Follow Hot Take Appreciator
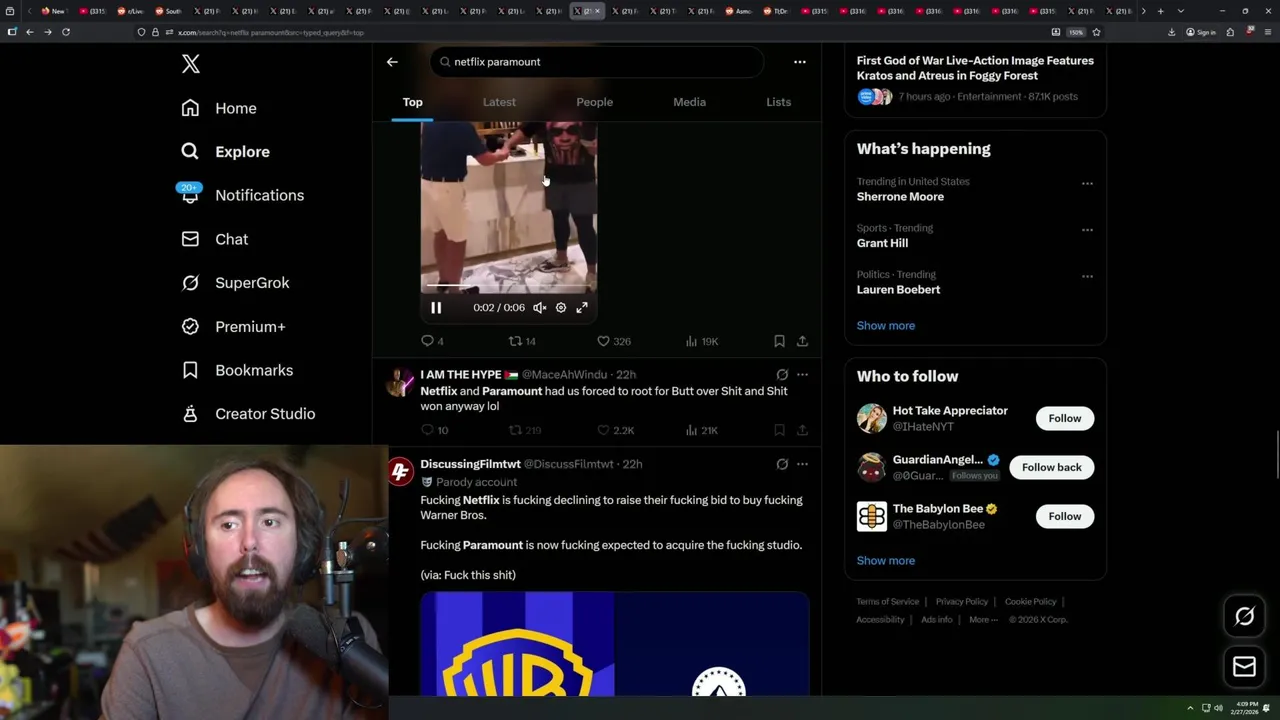This screenshot has height=720, width=1280. pyautogui.click(x=1064, y=418)
